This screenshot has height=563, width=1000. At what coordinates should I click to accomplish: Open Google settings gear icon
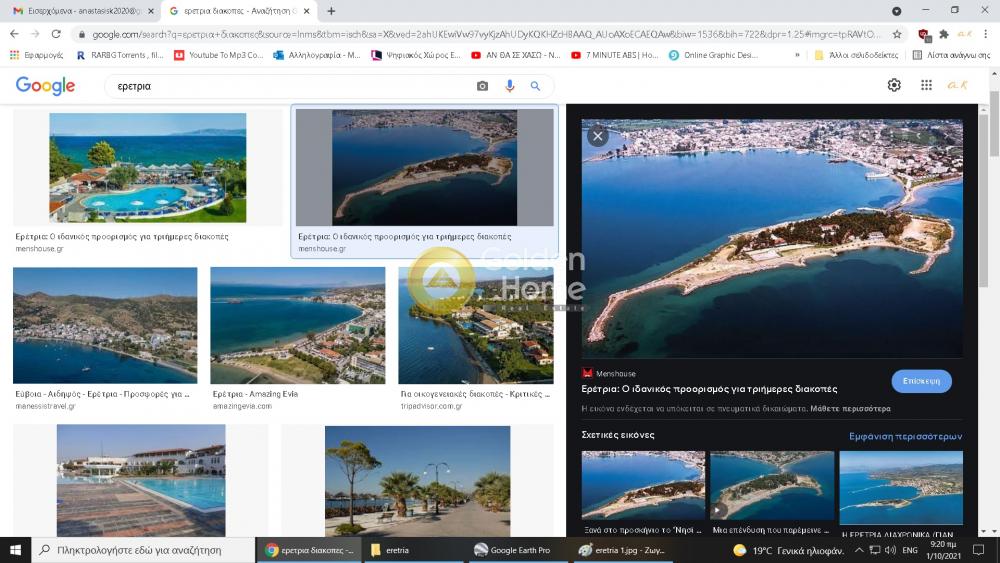(x=894, y=86)
